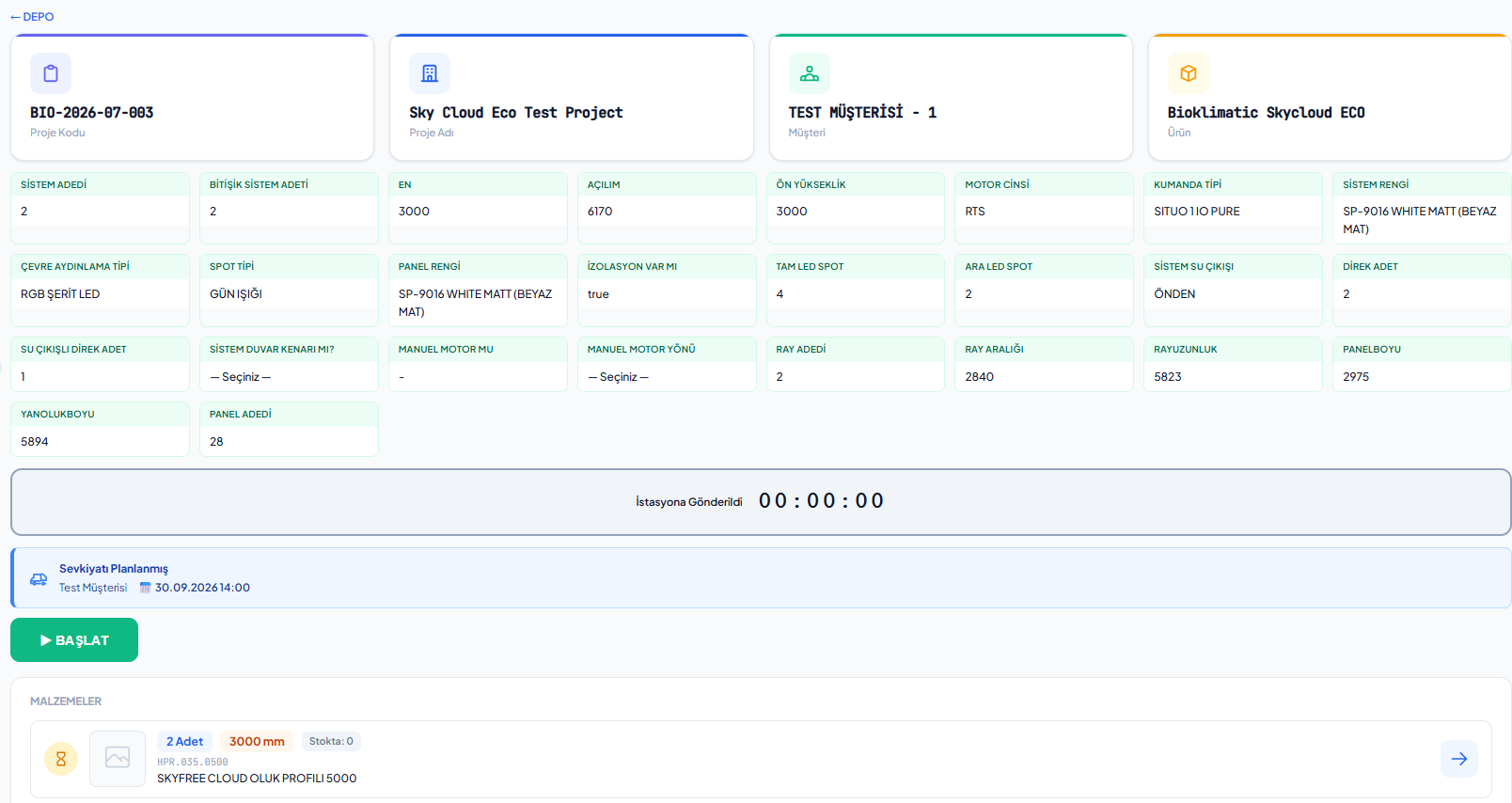This screenshot has width=1512, height=803.
Task: Click the 2 Adet quantity badge
Action: [184, 742]
